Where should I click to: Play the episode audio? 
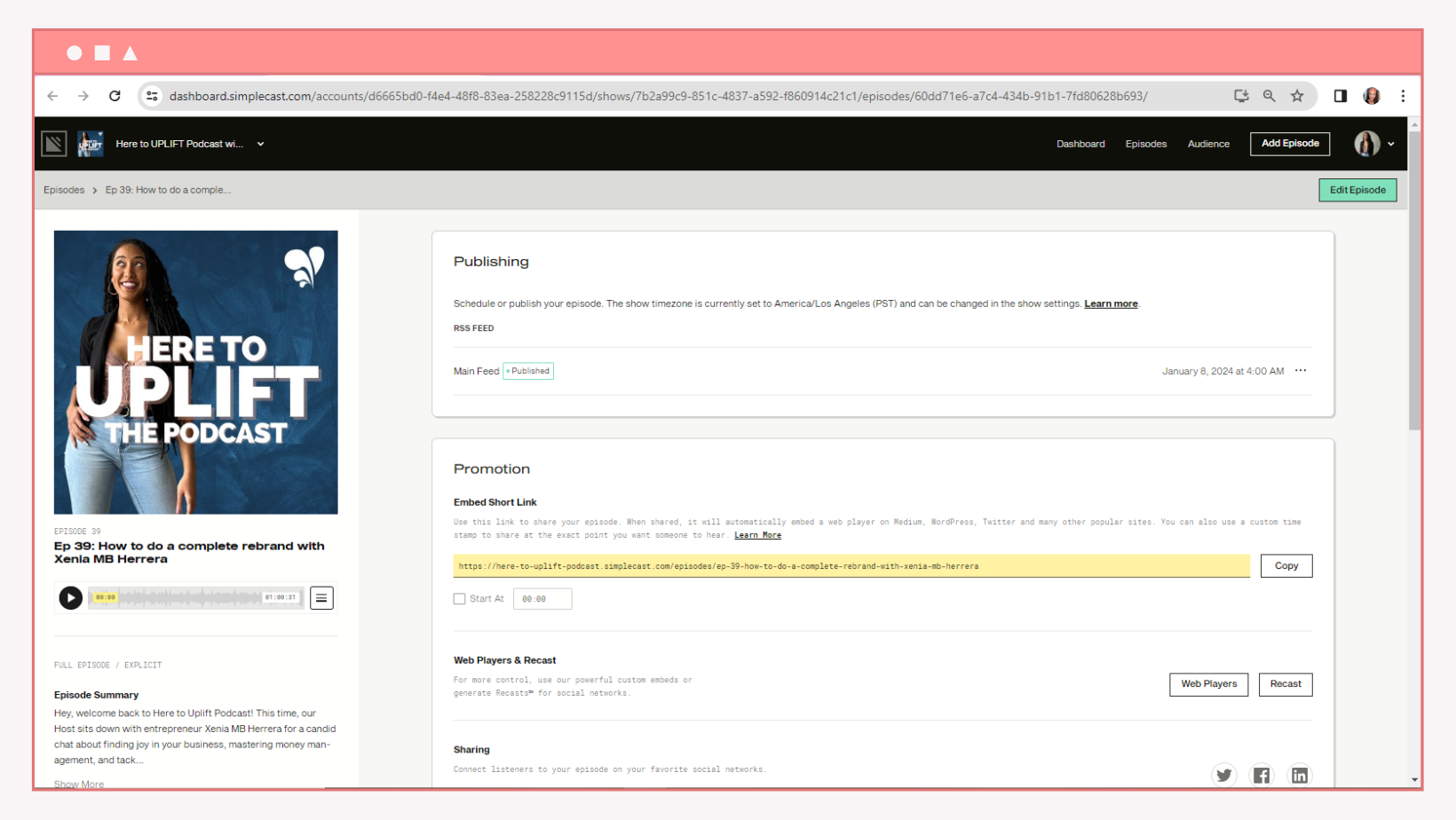click(70, 598)
